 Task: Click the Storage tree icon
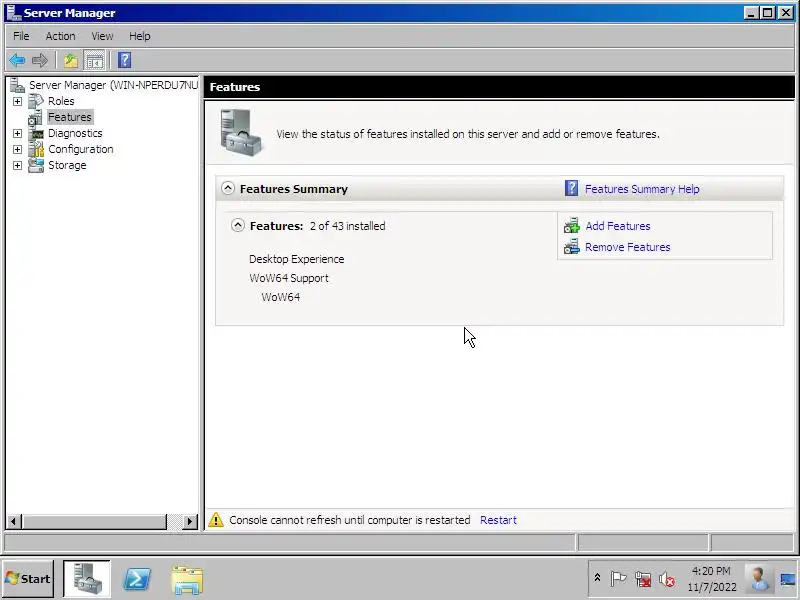[x=36, y=165]
